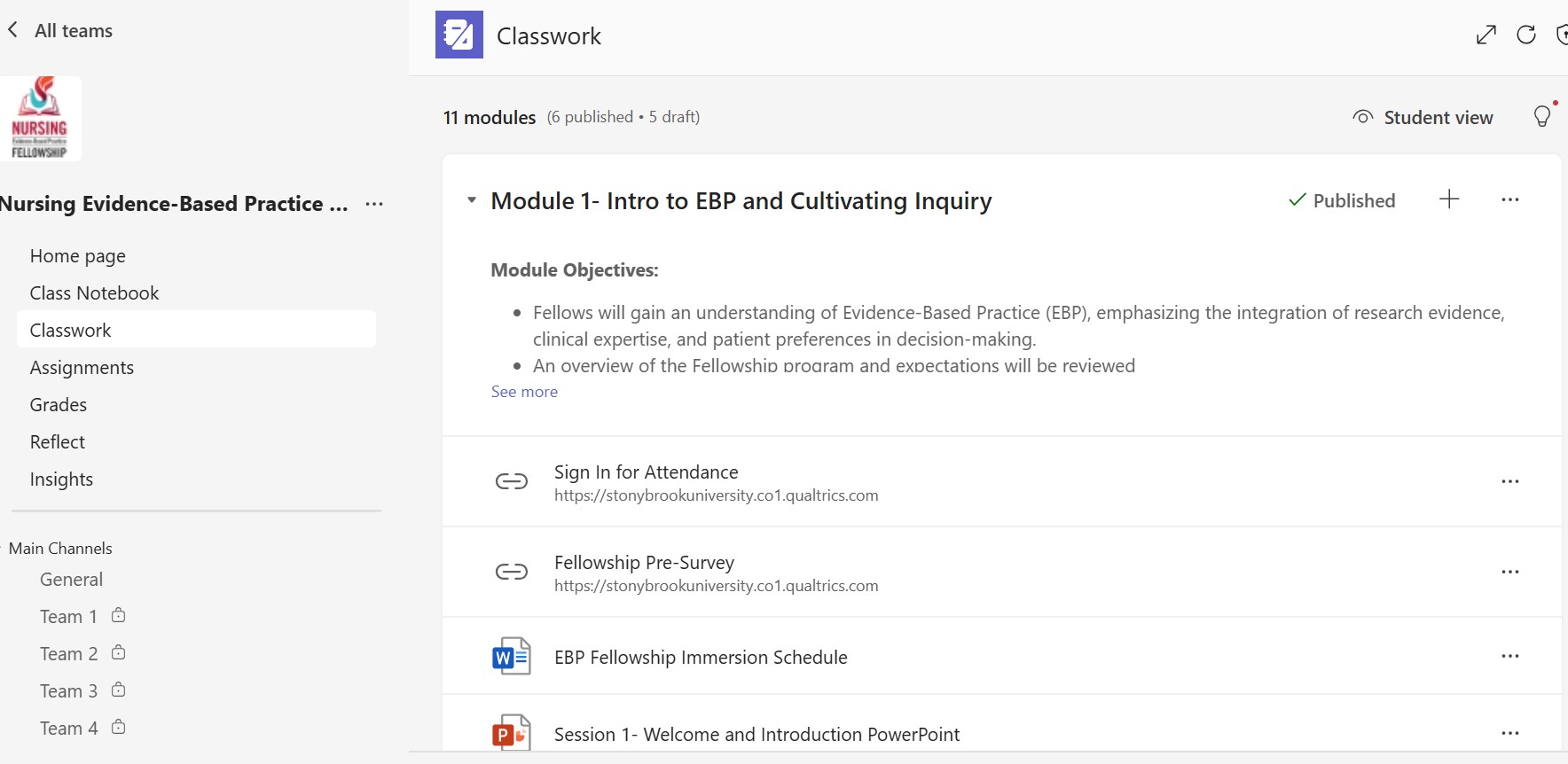Open Insights
Viewport: 1568px width, 764px height.
point(61,479)
